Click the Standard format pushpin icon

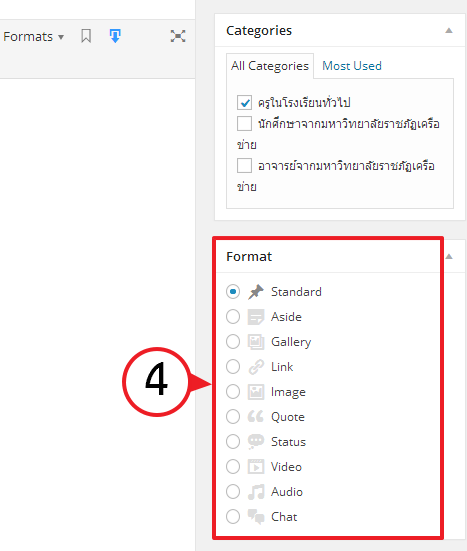click(256, 292)
